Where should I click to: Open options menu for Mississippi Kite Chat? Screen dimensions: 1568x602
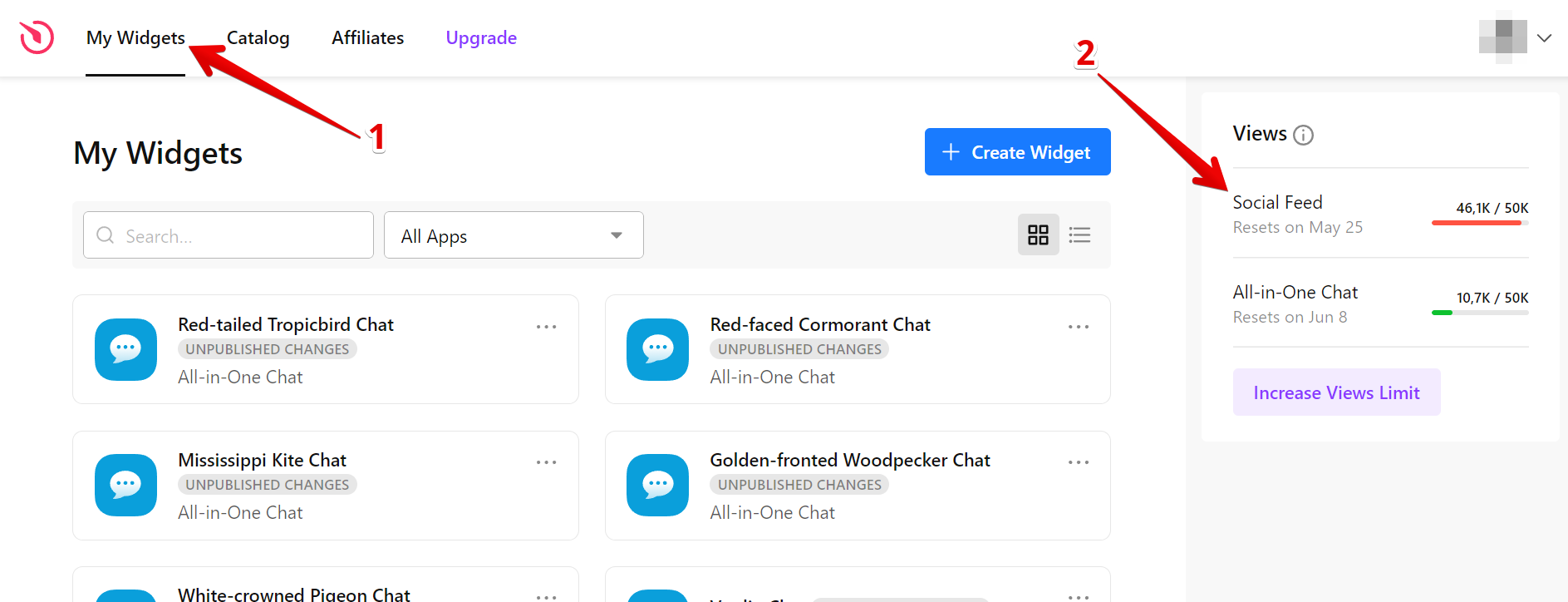(546, 462)
